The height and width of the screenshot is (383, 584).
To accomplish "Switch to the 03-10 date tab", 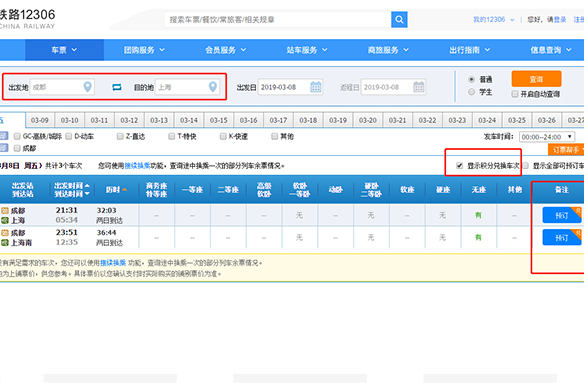I will [70, 120].
